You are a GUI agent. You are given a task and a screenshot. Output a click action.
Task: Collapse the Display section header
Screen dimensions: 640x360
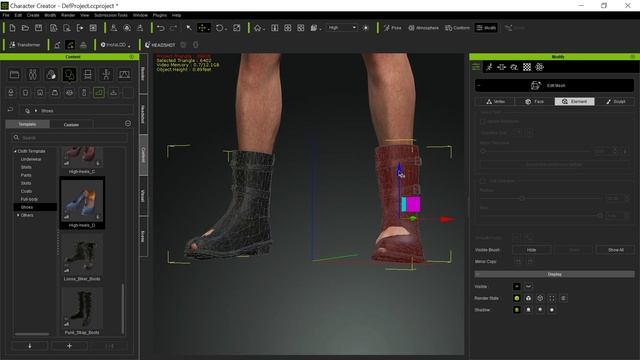click(554, 274)
